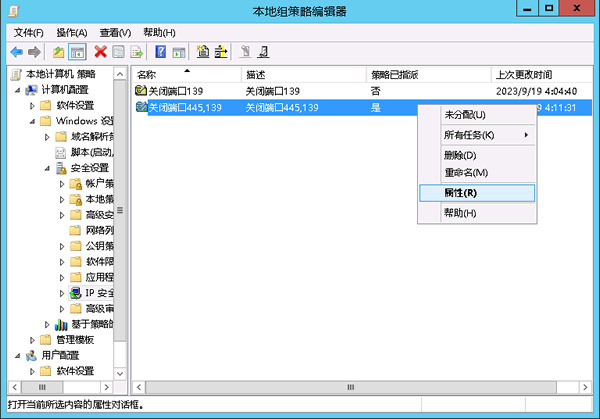Click the manage IP filter lists icon
The height and width of the screenshot is (419, 600).
point(221,52)
